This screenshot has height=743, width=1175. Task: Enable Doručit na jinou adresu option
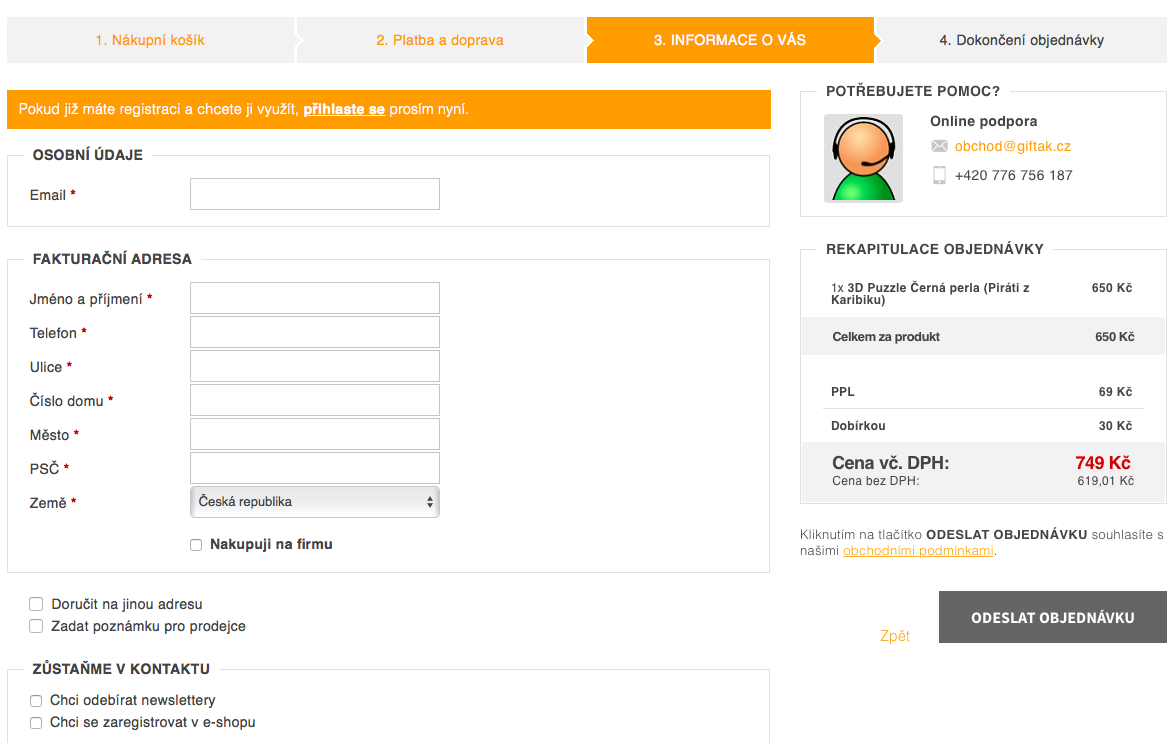pyautogui.click(x=36, y=604)
